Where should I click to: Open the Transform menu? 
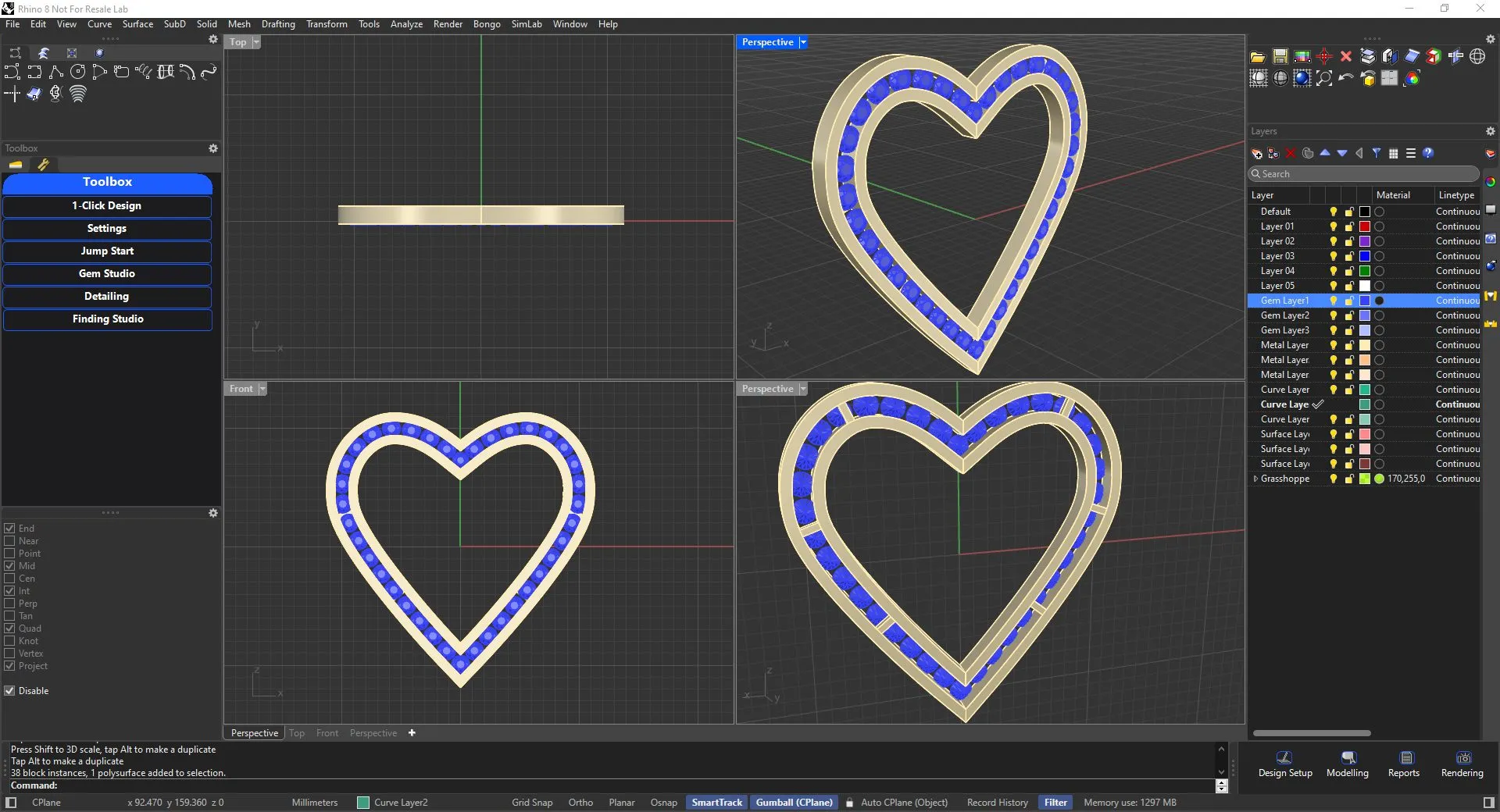327,24
